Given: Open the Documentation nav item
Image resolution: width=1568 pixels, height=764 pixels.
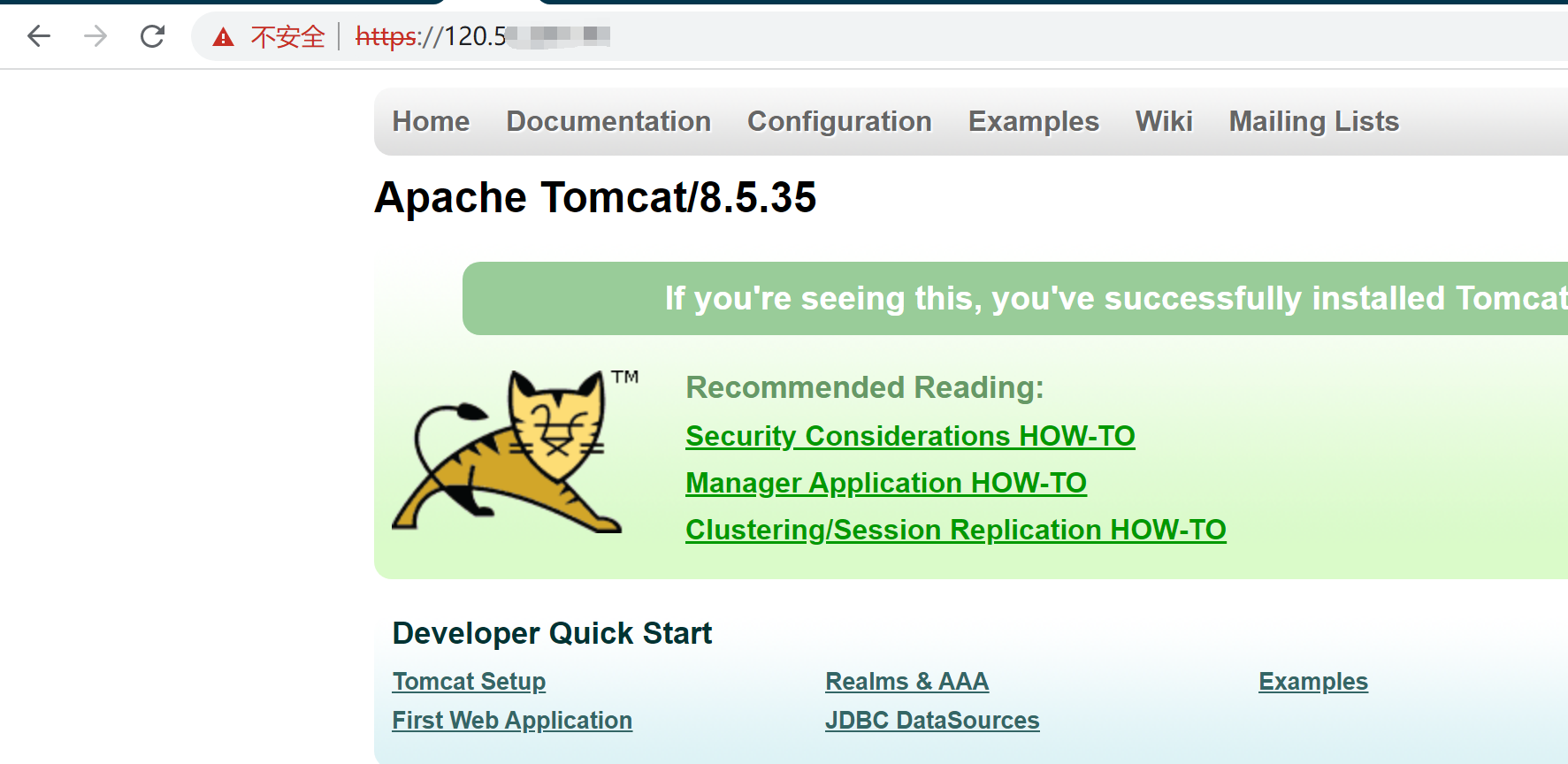Looking at the screenshot, I should pyautogui.click(x=608, y=121).
